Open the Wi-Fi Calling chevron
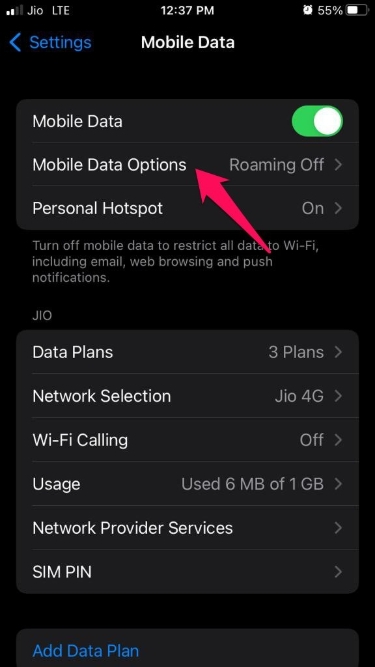 [x=338, y=440]
